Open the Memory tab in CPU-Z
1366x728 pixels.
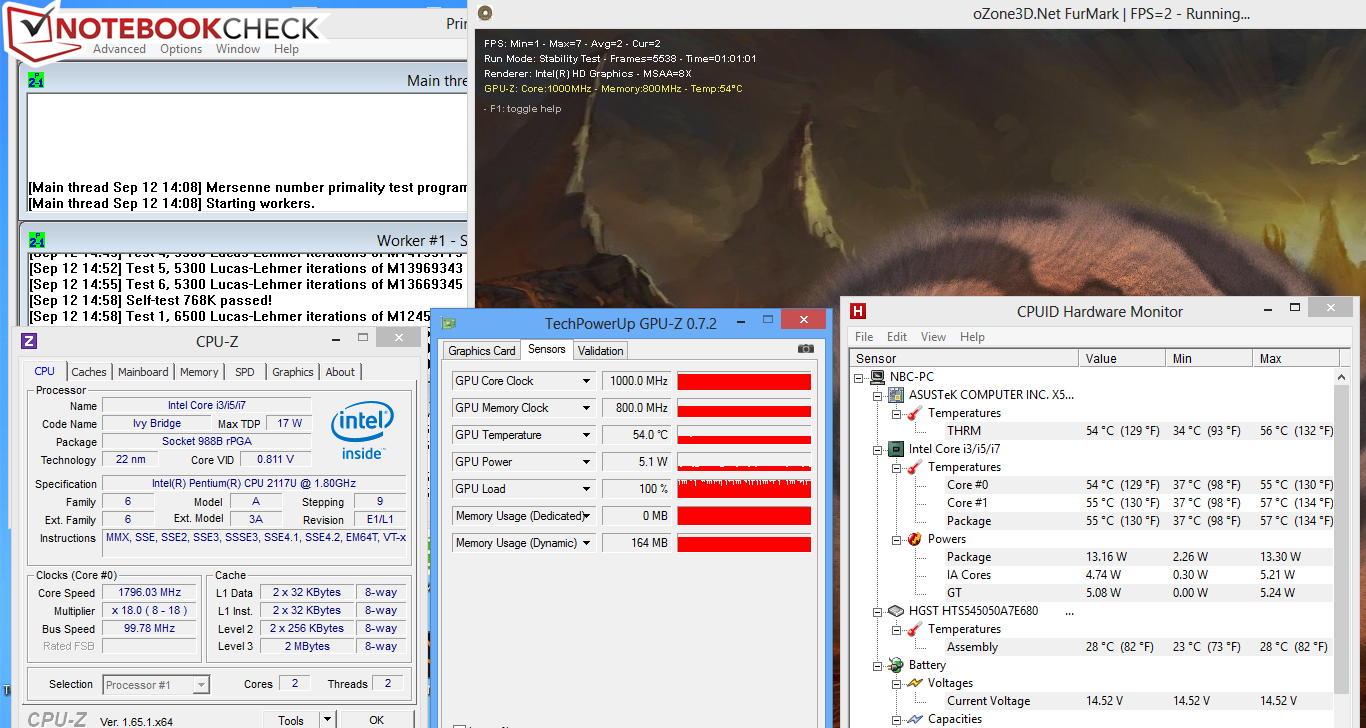(199, 372)
